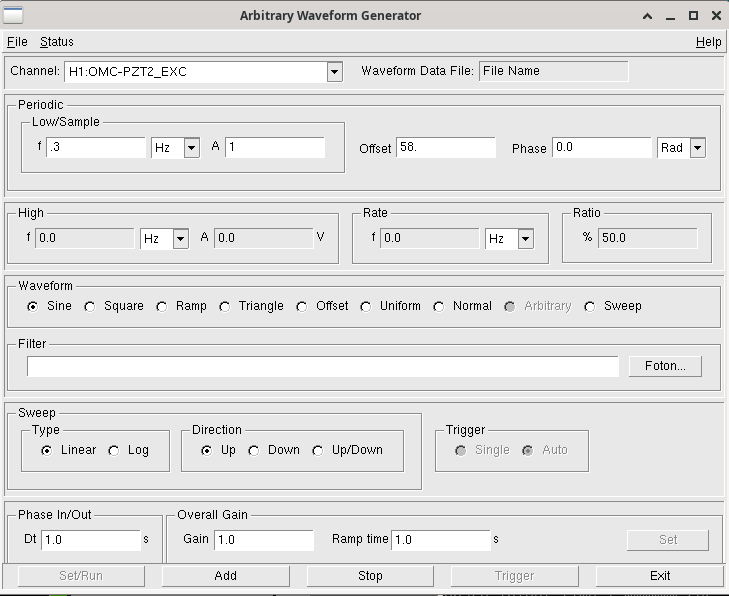Screen dimensions: 729x596
Task: Click the window menu icon in title bar
Action: point(13,15)
